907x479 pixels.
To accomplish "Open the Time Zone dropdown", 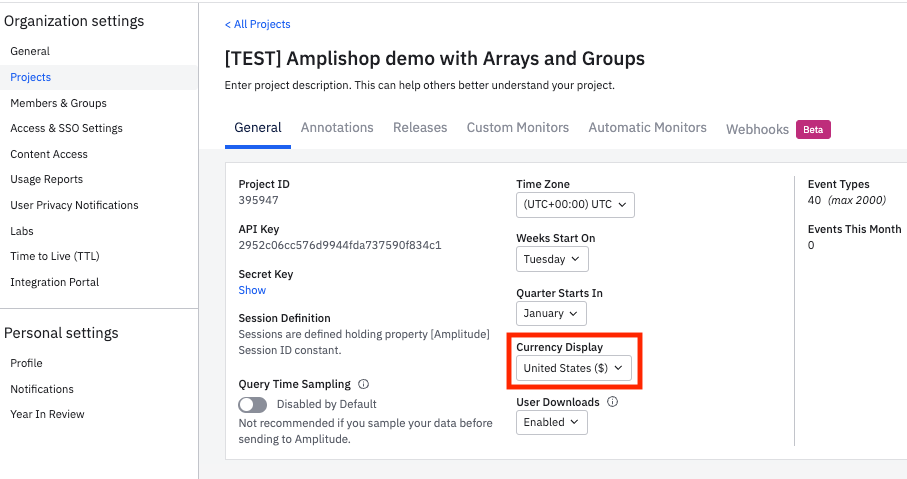I will click(575, 205).
